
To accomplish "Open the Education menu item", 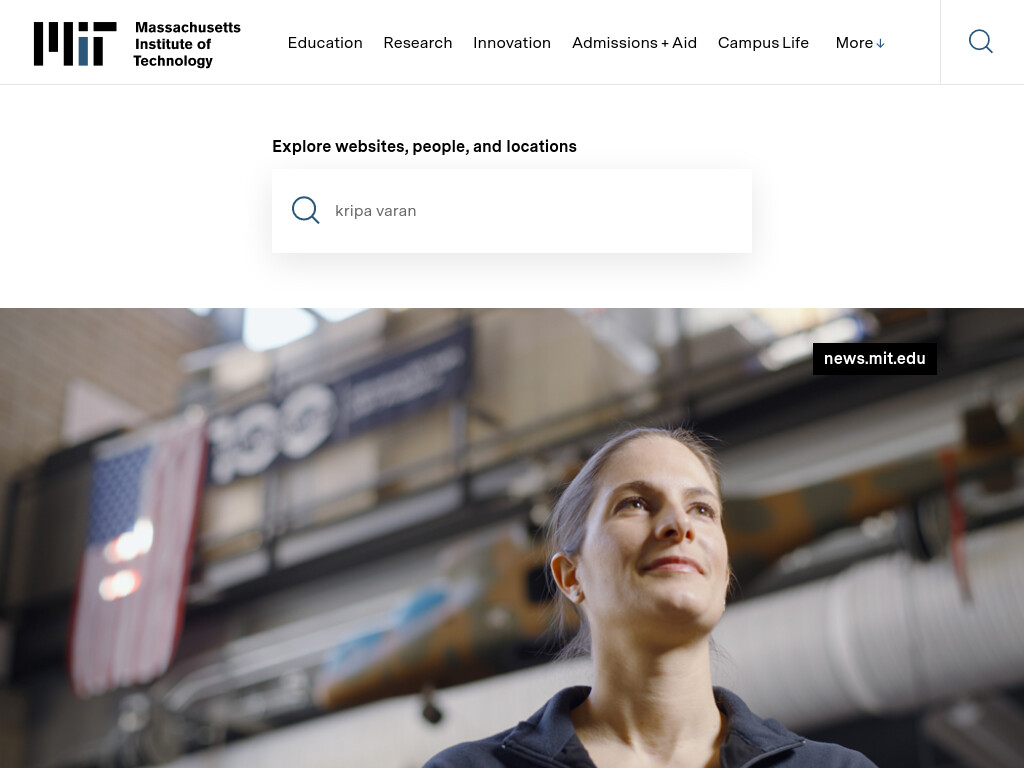I will pos(325,42).
